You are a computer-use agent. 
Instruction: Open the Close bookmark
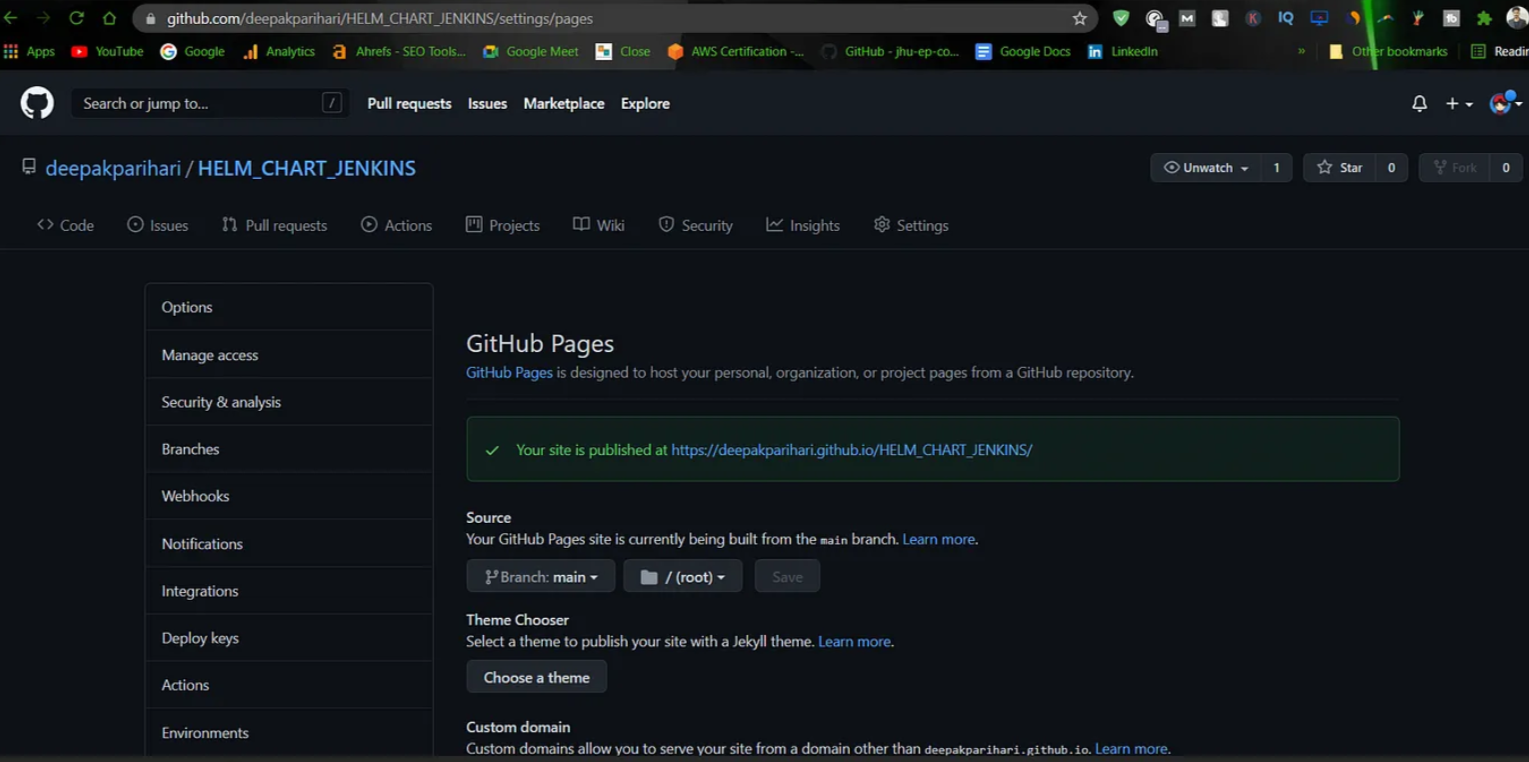(623, 51)
